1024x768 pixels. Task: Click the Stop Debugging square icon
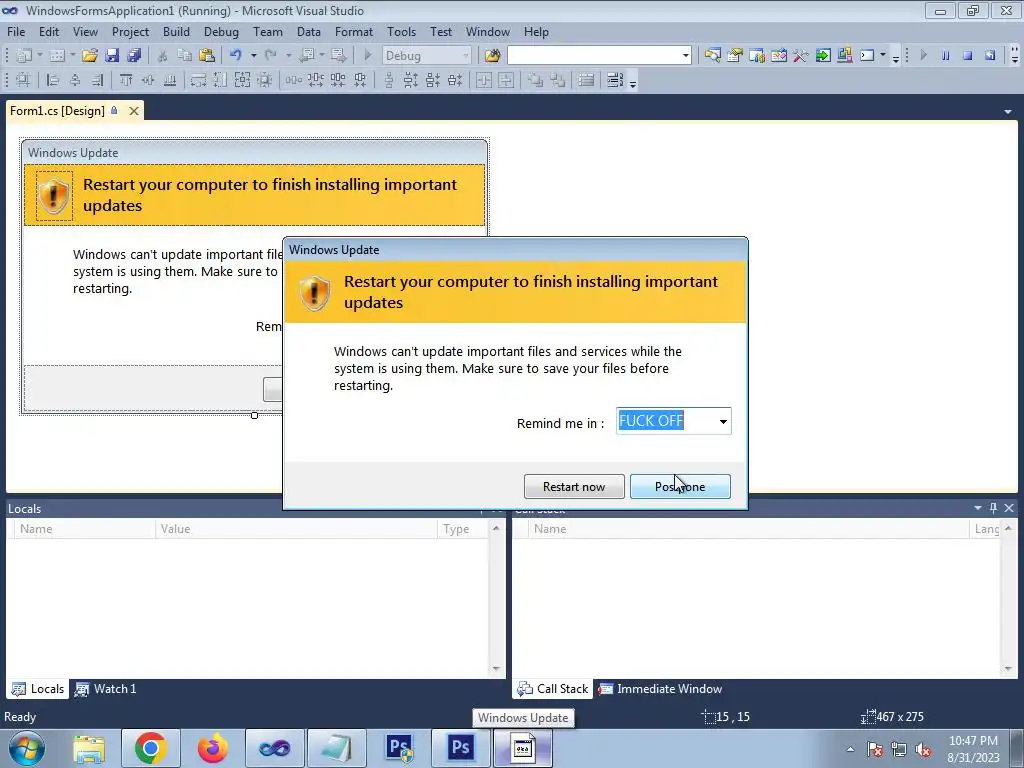tap(968, 56)
